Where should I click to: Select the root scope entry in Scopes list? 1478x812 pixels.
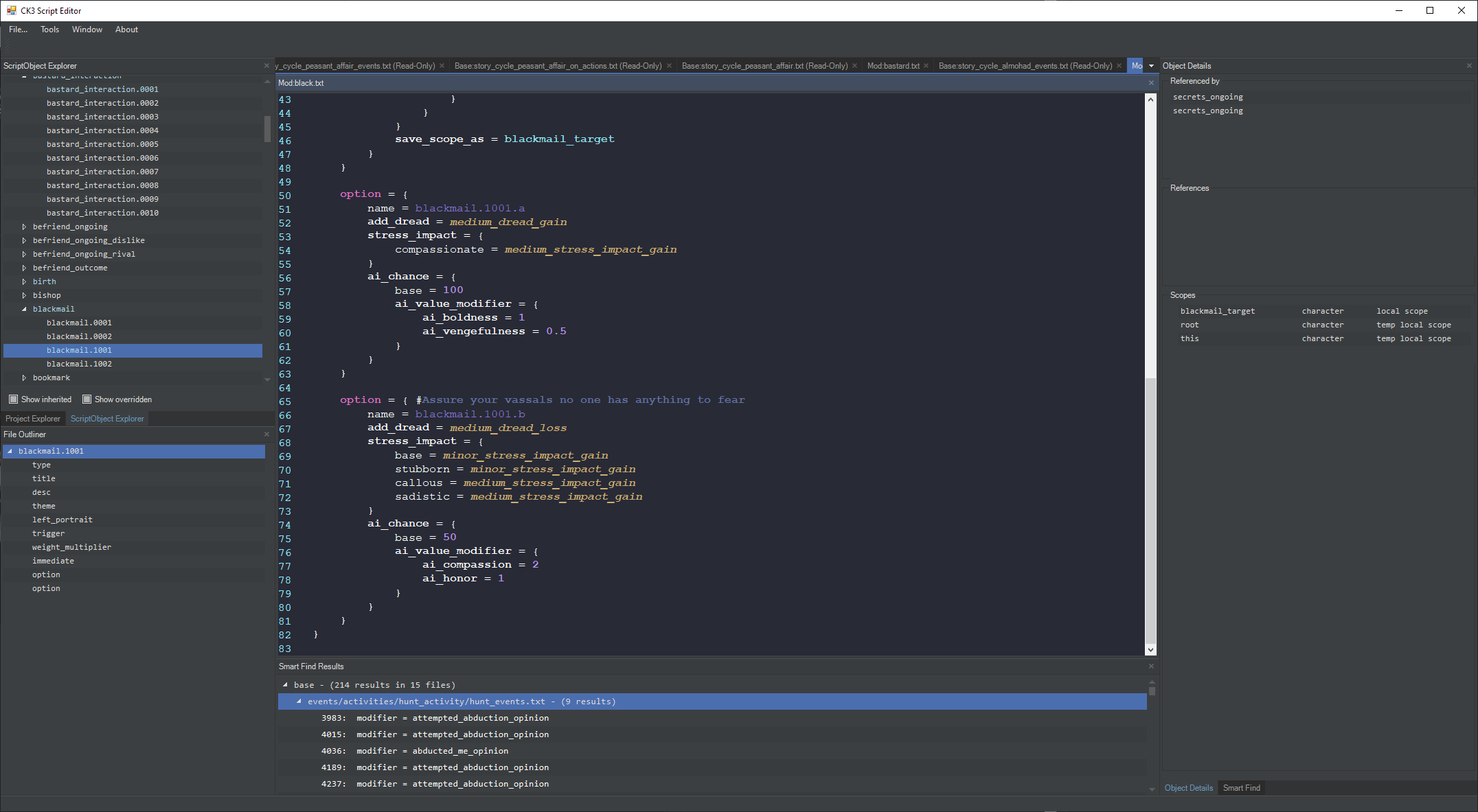click(x=1190, y=324)
